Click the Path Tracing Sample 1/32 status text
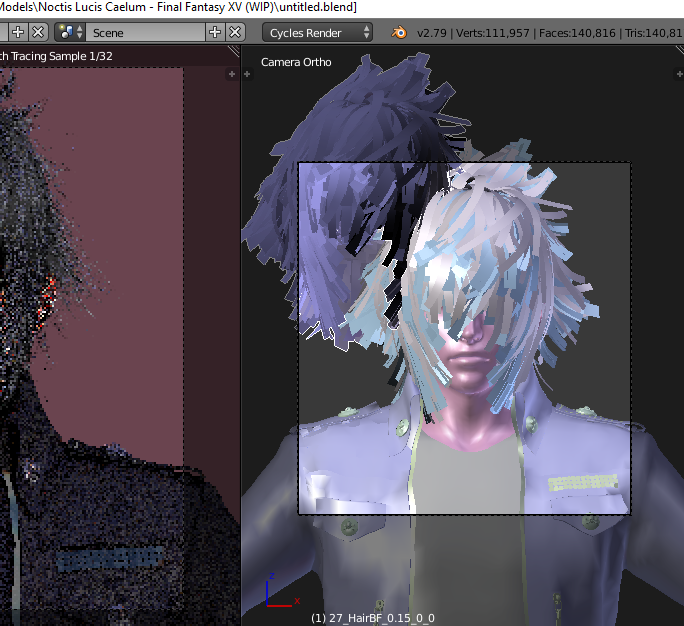 56,56
